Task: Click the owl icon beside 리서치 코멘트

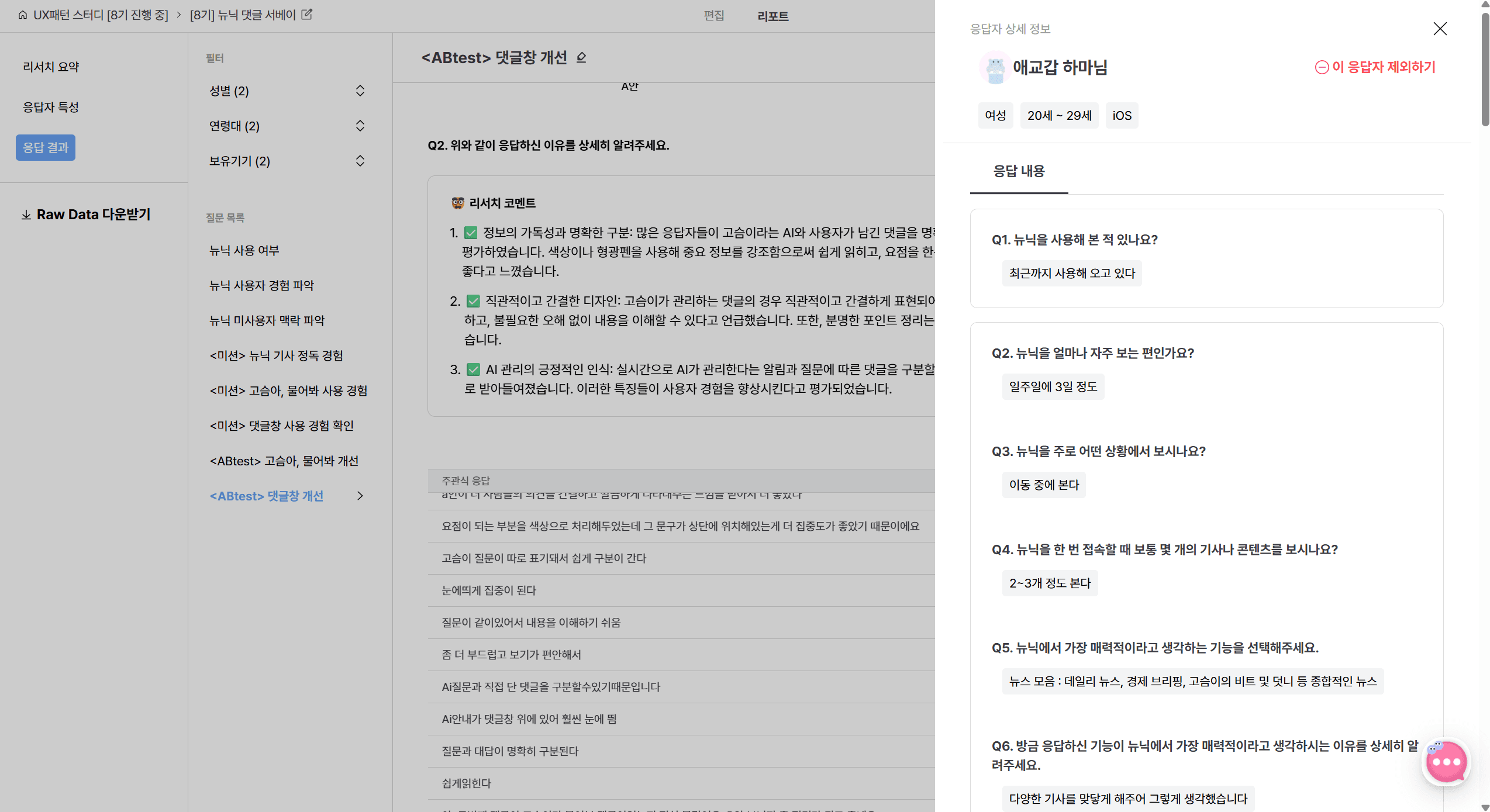Action: click(458, 203)
